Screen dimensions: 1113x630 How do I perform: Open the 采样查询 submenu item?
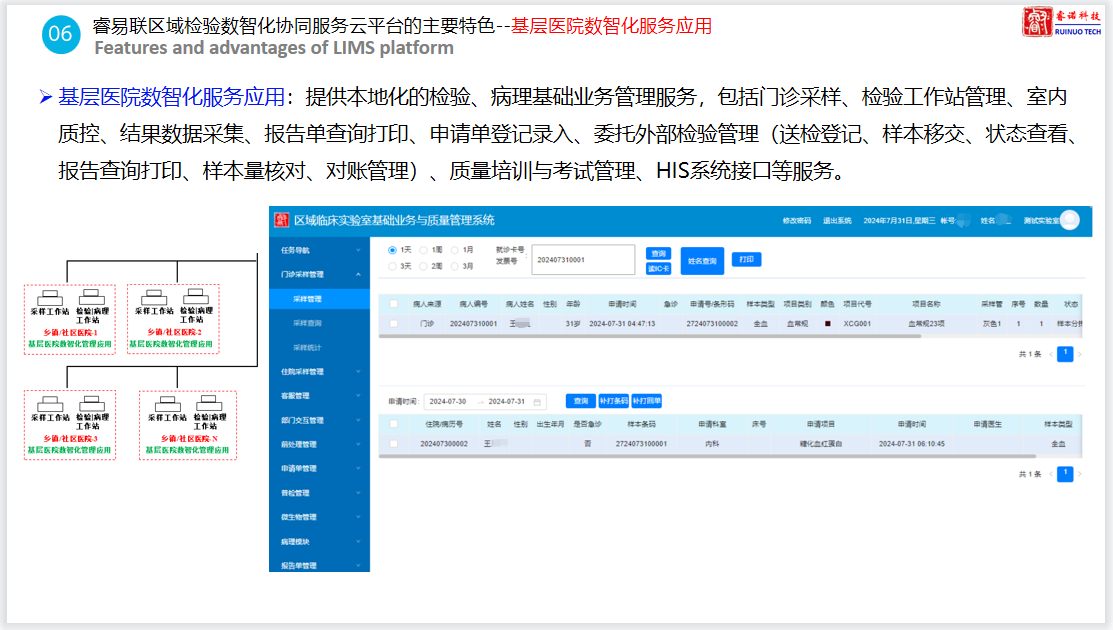307,323
